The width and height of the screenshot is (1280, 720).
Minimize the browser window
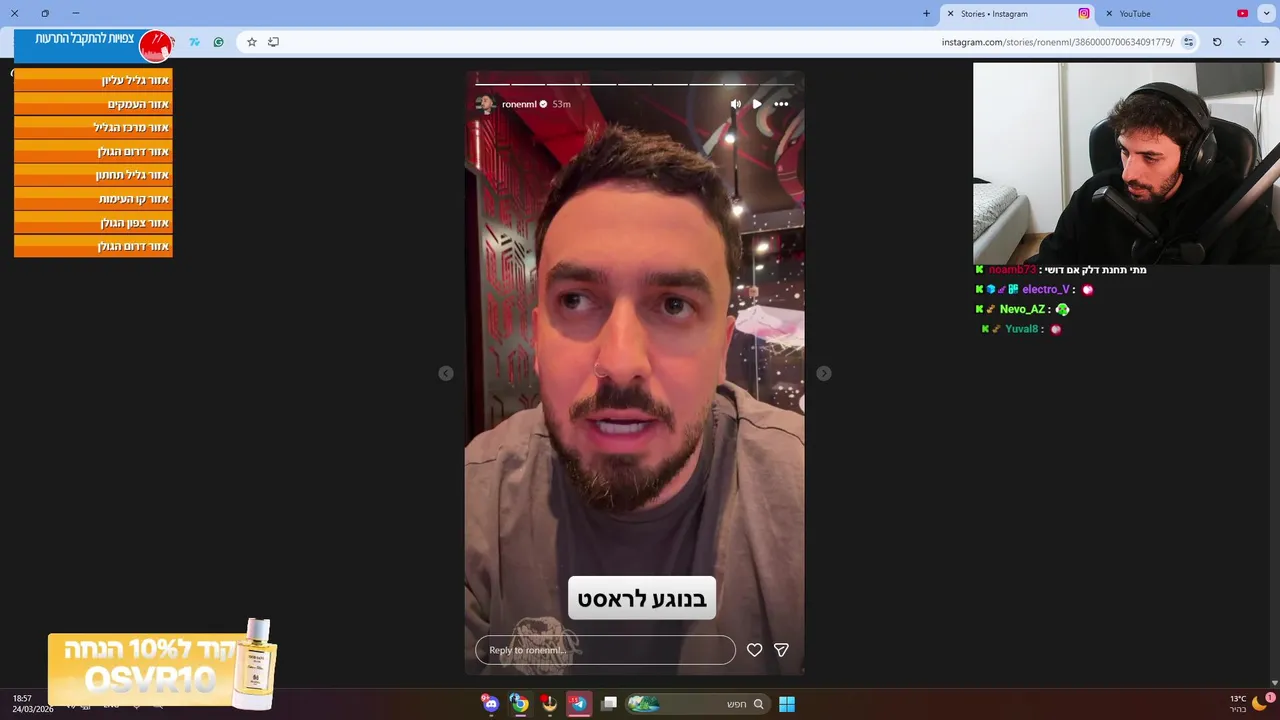pyautogui.click(x=75, y=14)
